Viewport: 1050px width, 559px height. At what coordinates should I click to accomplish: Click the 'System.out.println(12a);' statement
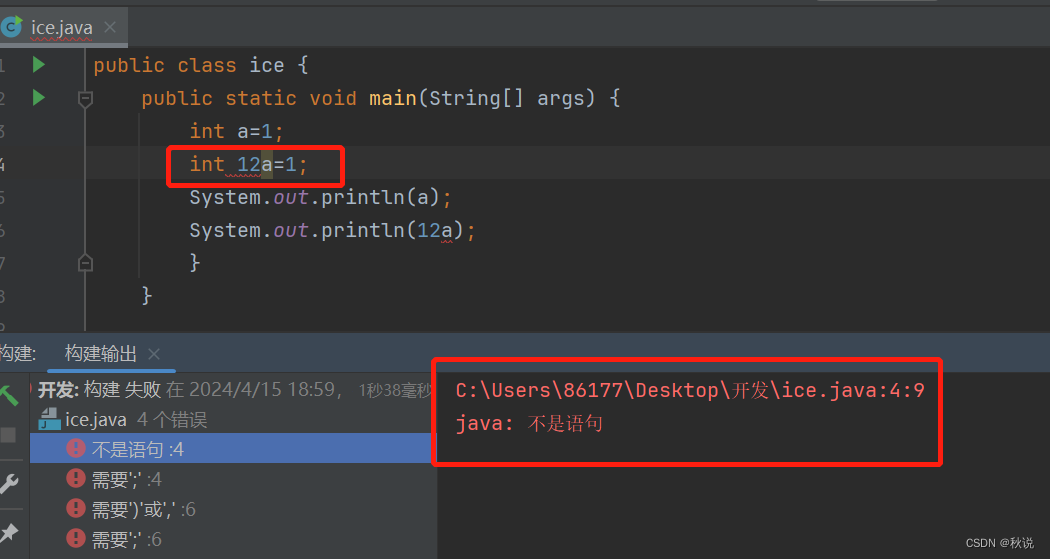point(332,230)
